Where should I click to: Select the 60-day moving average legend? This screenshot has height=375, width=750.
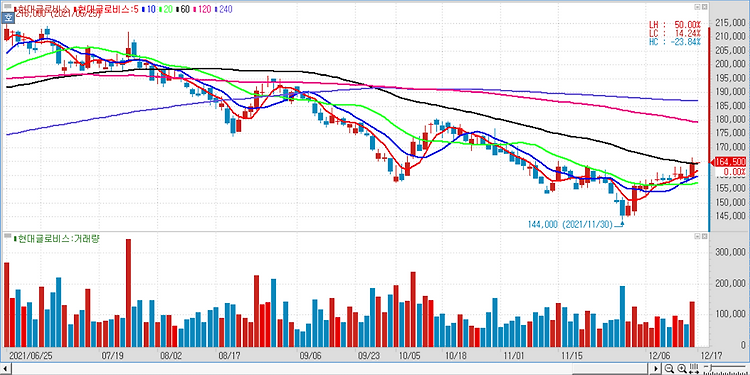pyautogui.click(x=183, y=9)
